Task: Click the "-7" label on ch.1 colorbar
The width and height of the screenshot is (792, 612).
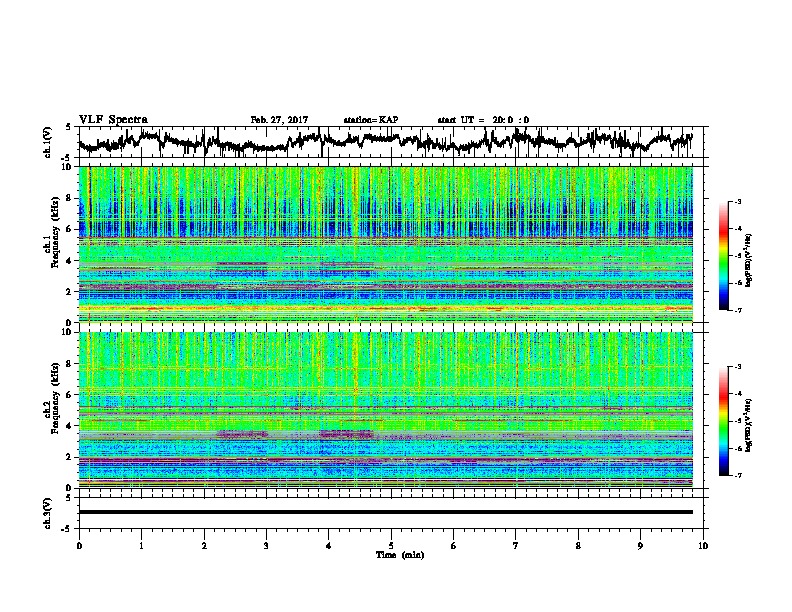Action: (x=738, y=310)
